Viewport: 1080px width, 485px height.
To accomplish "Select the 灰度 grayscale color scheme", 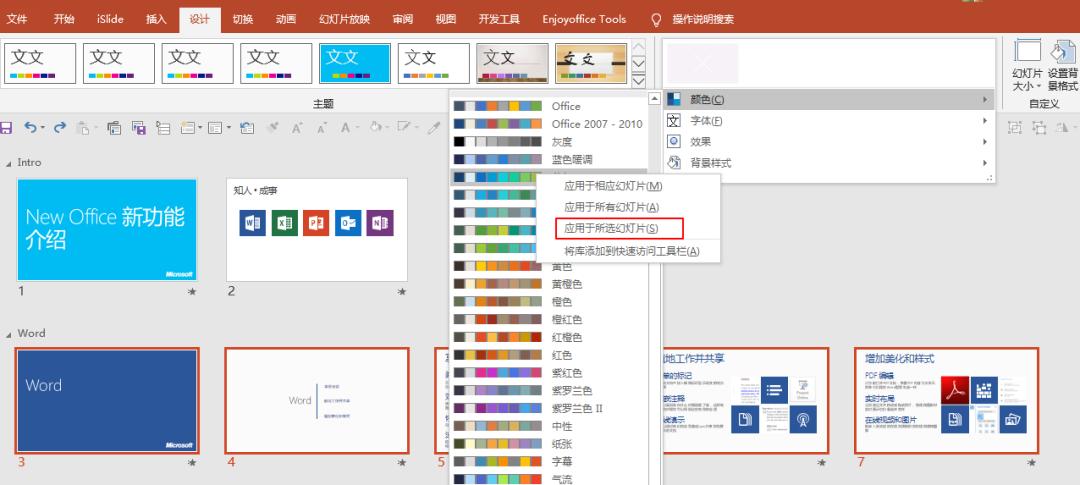I will click(x=549, y=142).
